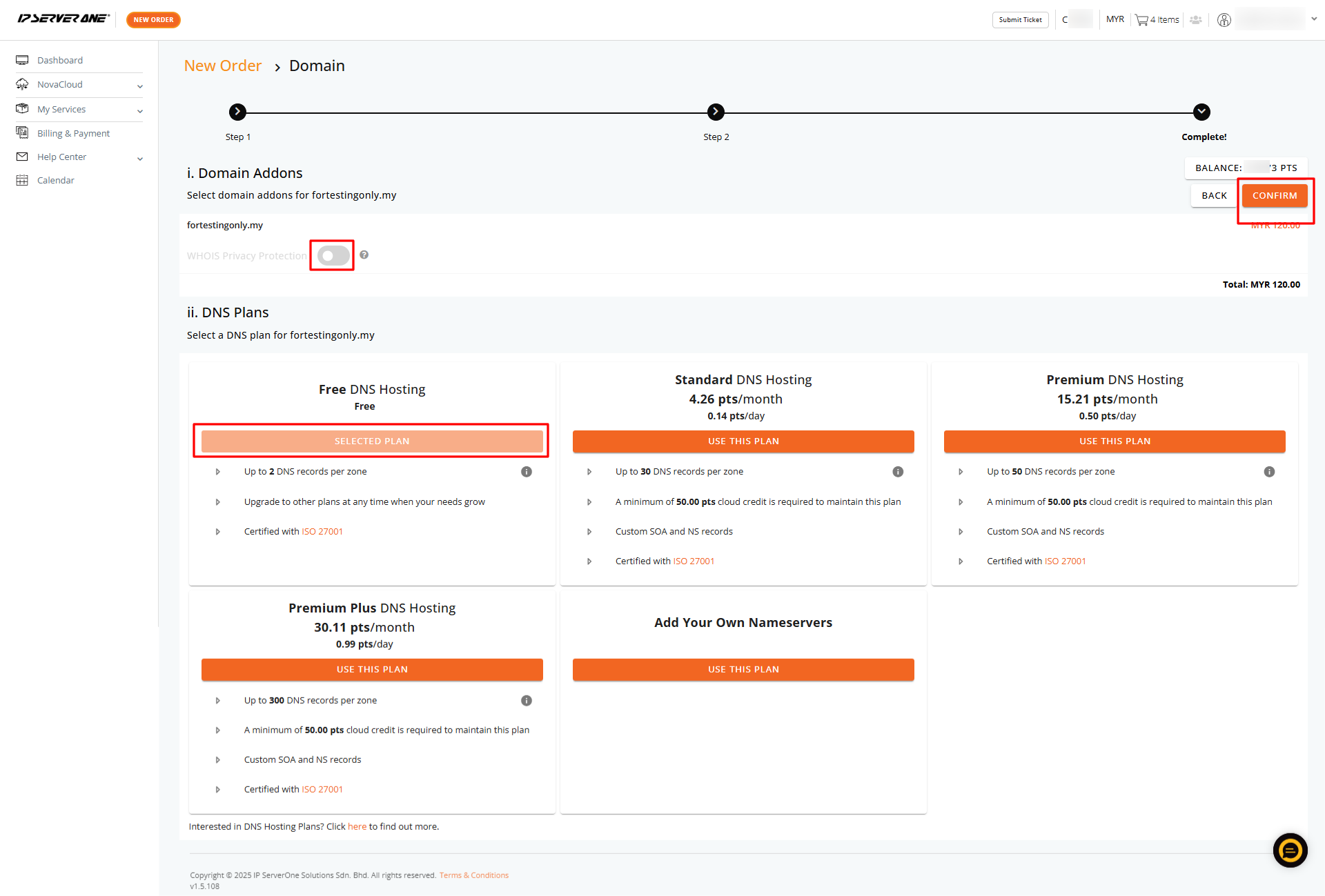Click the help icon beside WHOIS Privacy Protection
The width and height of the screenshot is (1325, 896).
(364, 255)
